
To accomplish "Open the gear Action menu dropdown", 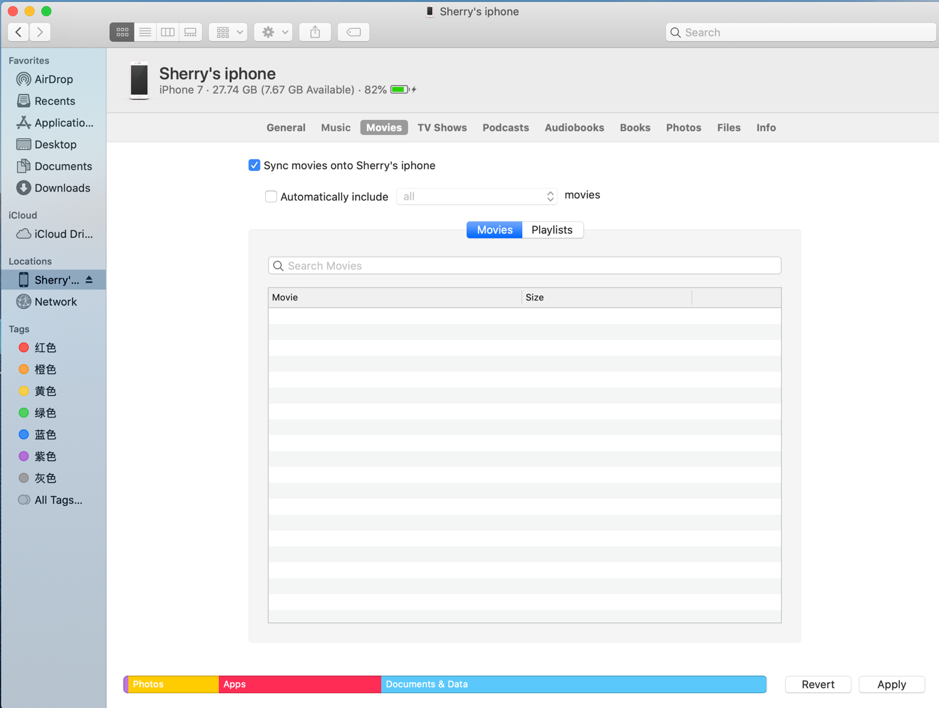I will click(x=273, y=32).
